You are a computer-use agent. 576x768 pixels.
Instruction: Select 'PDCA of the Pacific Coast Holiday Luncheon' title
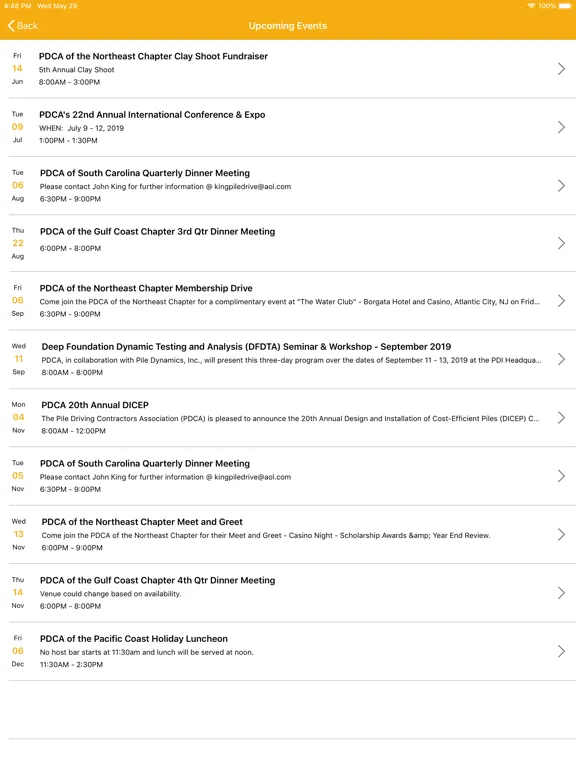pyautogui.click(x=134, y=639)
